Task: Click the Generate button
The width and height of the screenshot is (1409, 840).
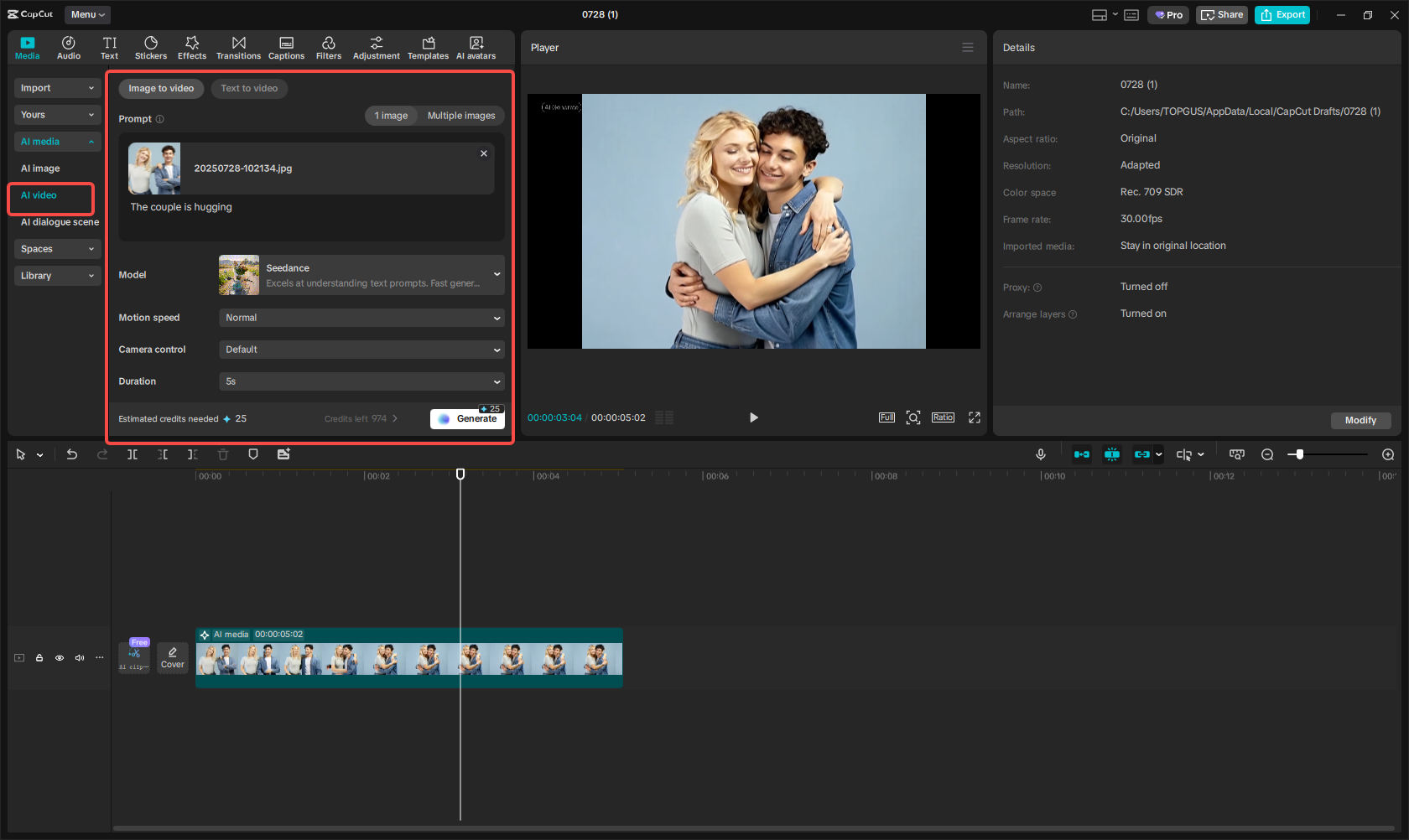Action: coord(467,418)
